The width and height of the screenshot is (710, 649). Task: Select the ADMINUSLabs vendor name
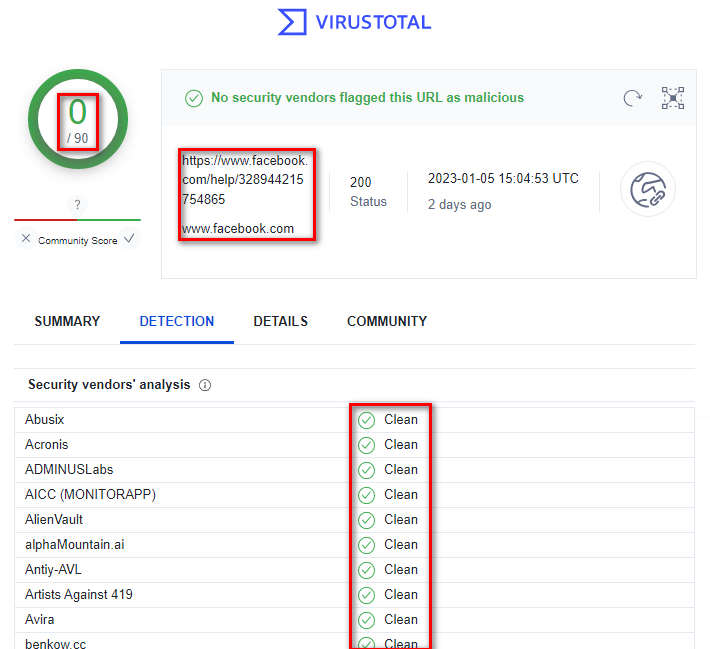pyautogui.click(x=69, y=470)
